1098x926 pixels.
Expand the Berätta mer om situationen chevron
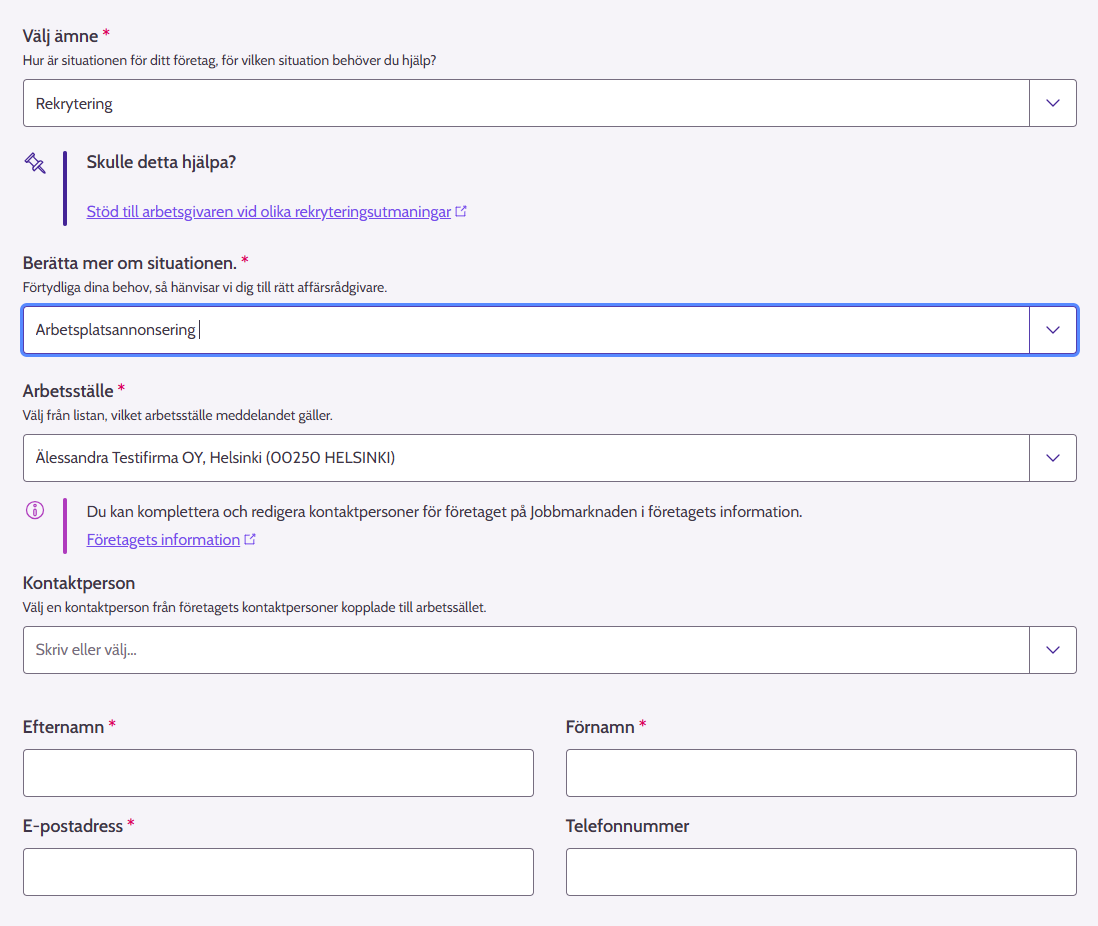[1052, 330]
